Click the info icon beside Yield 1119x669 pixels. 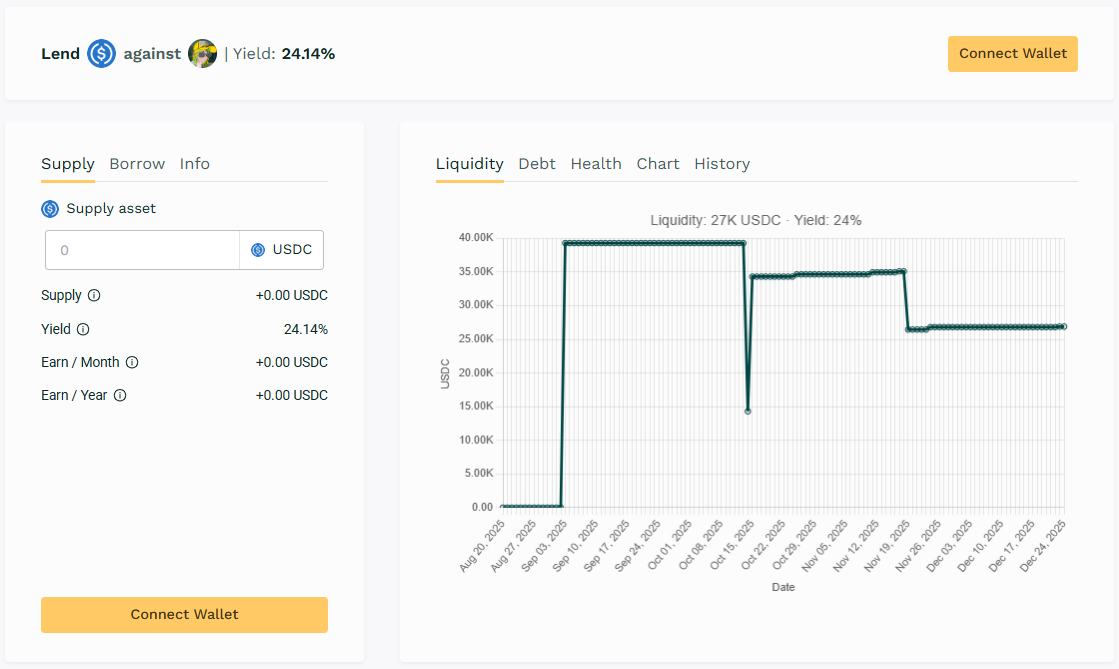coord(83,329)
